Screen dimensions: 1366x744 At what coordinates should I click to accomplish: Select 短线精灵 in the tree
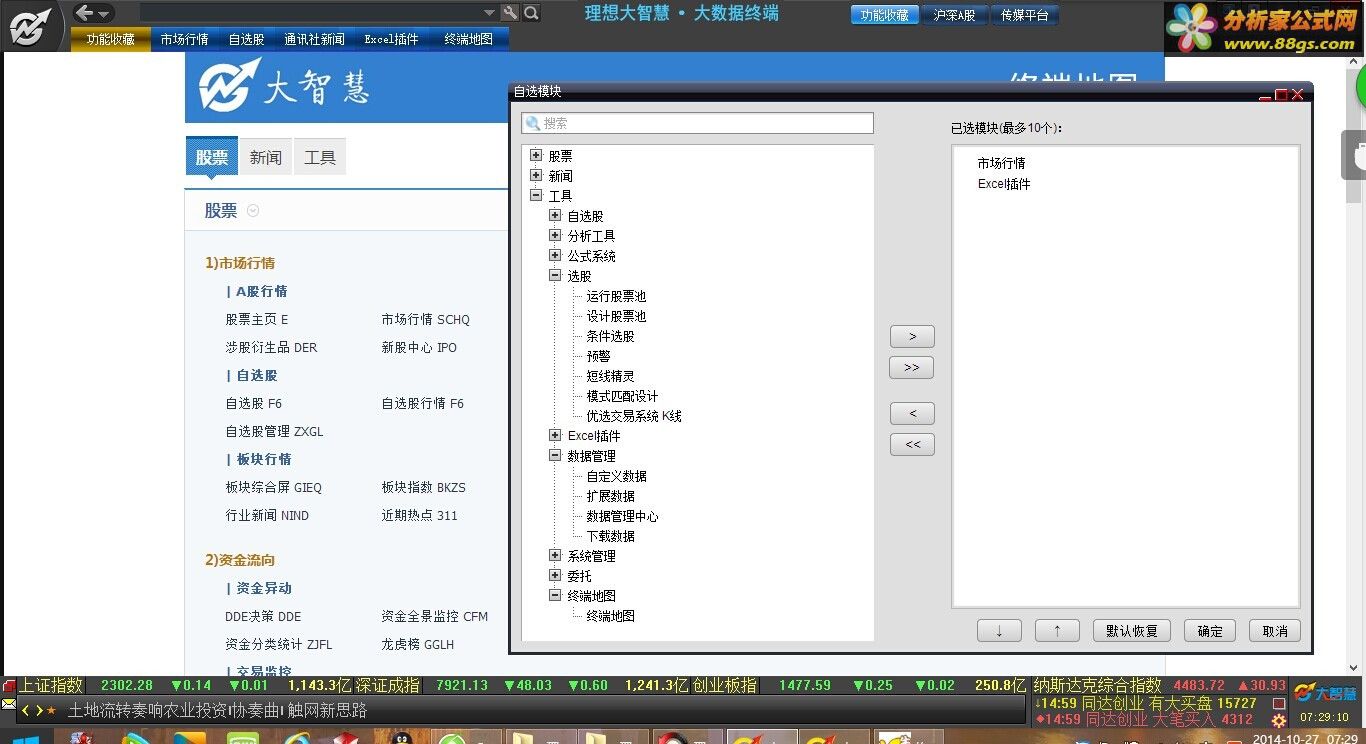click(x=610, y=376)
